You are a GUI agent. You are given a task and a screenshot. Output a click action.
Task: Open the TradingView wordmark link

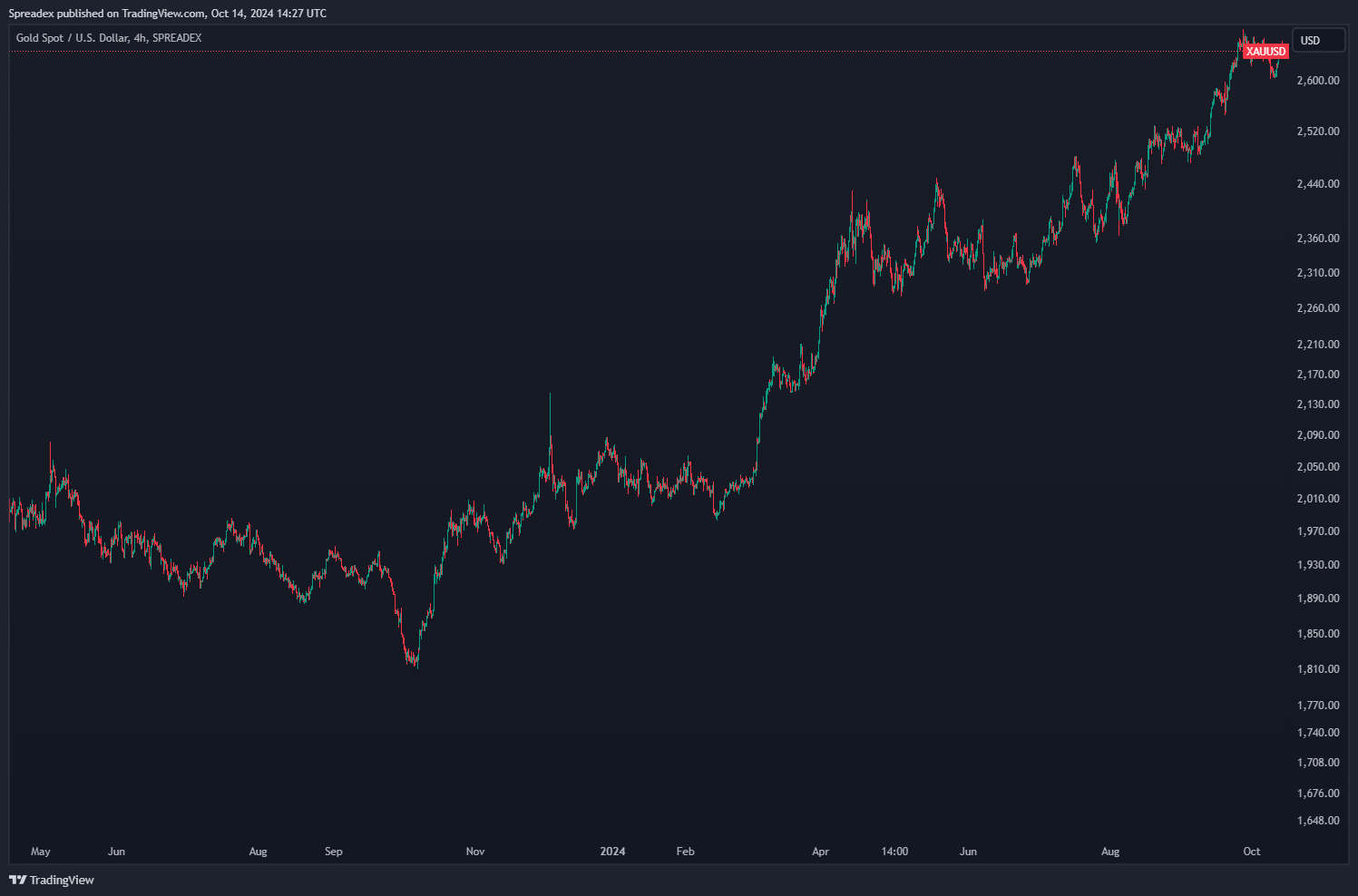[x=62, y=880]
